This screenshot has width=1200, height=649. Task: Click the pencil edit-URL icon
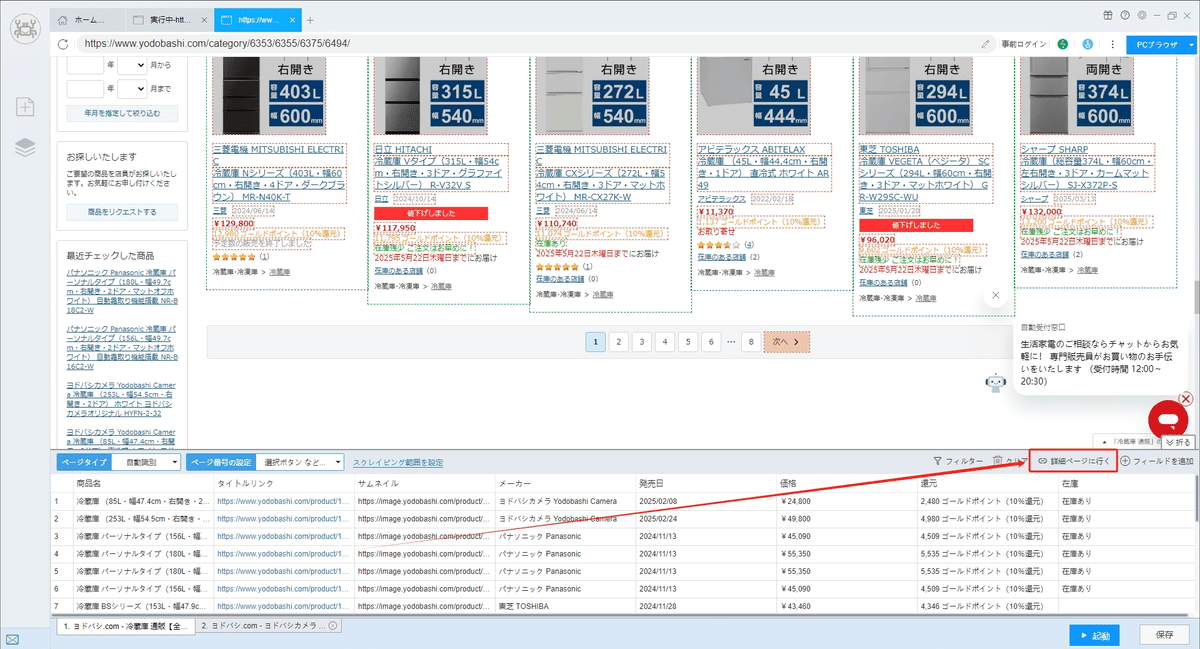click(986, 44)
